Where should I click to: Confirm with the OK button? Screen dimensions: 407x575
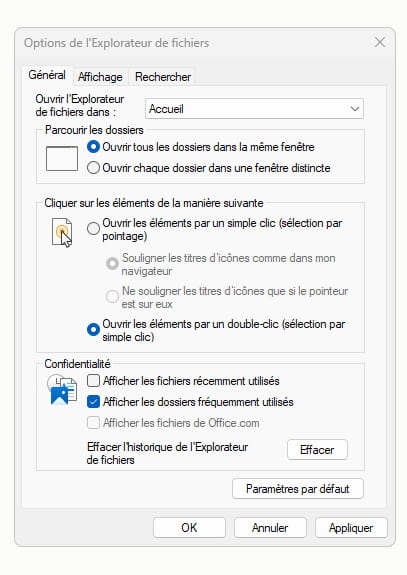189,528
